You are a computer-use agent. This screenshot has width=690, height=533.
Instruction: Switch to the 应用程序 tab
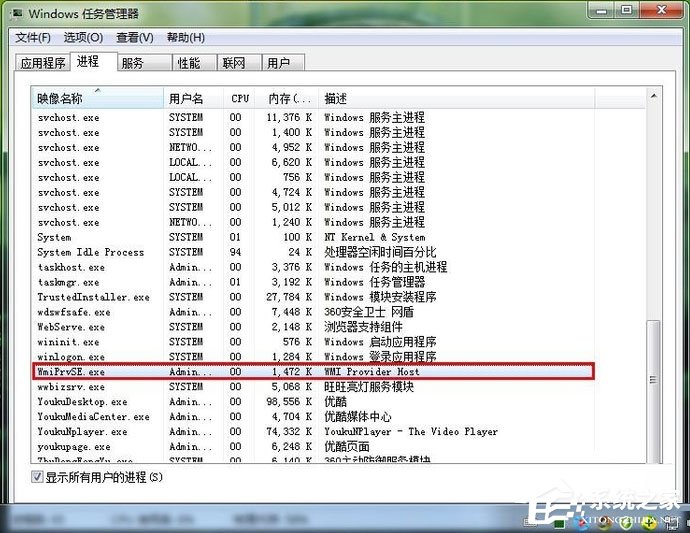point(43,63)
